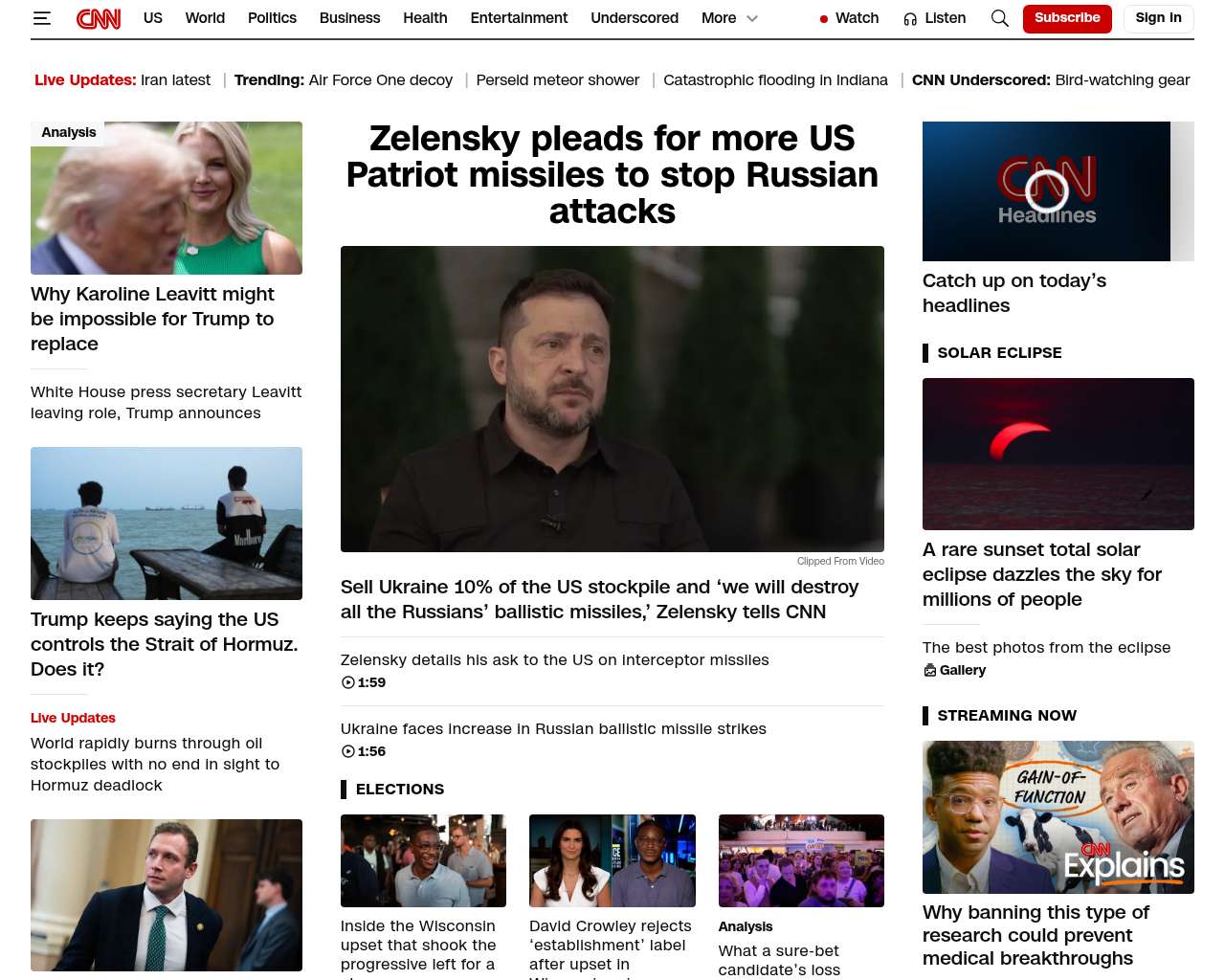Viewport: 1225px width, 980px height.
Task: Open the search magnifier icon
Action: (1000, 18)
